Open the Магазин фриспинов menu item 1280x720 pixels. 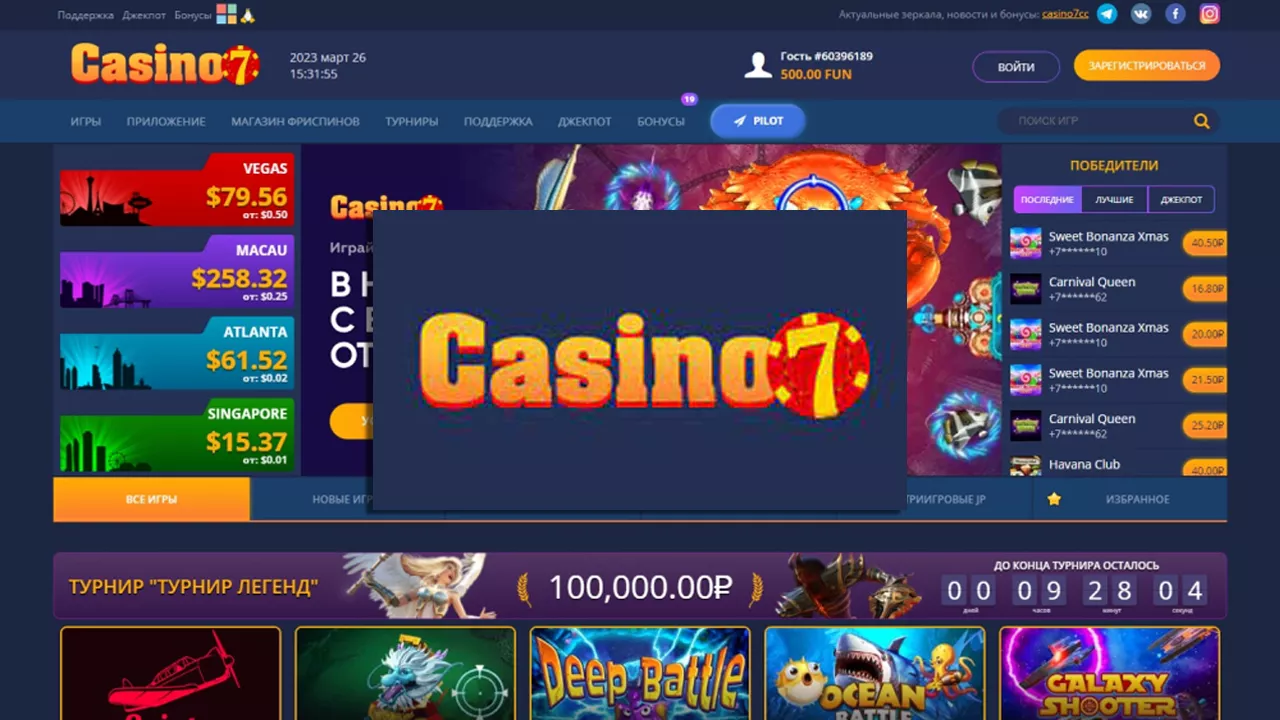coord(295,121)
